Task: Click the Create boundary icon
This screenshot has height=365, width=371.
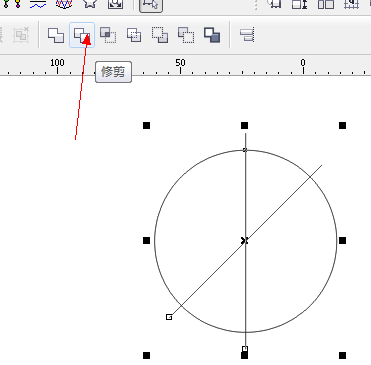Action: pyautogui.click(x=212, y=35)
